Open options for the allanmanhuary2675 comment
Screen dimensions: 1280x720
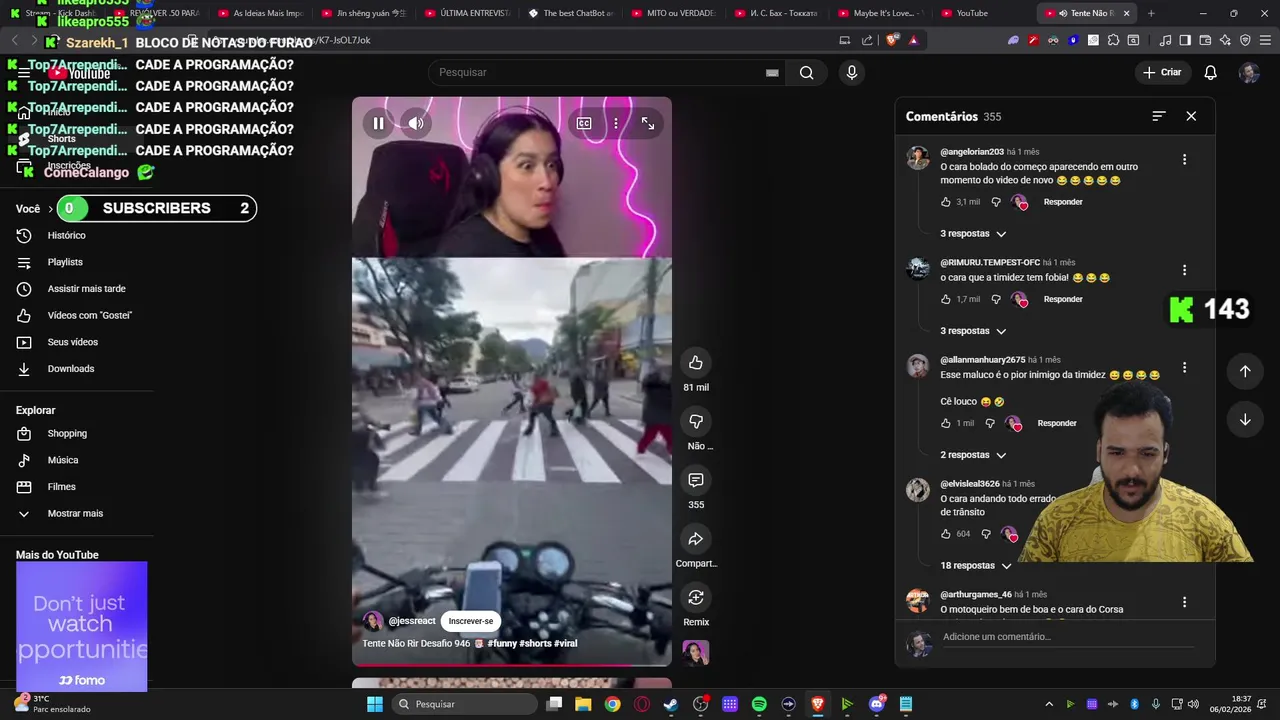click(1184, 367)
